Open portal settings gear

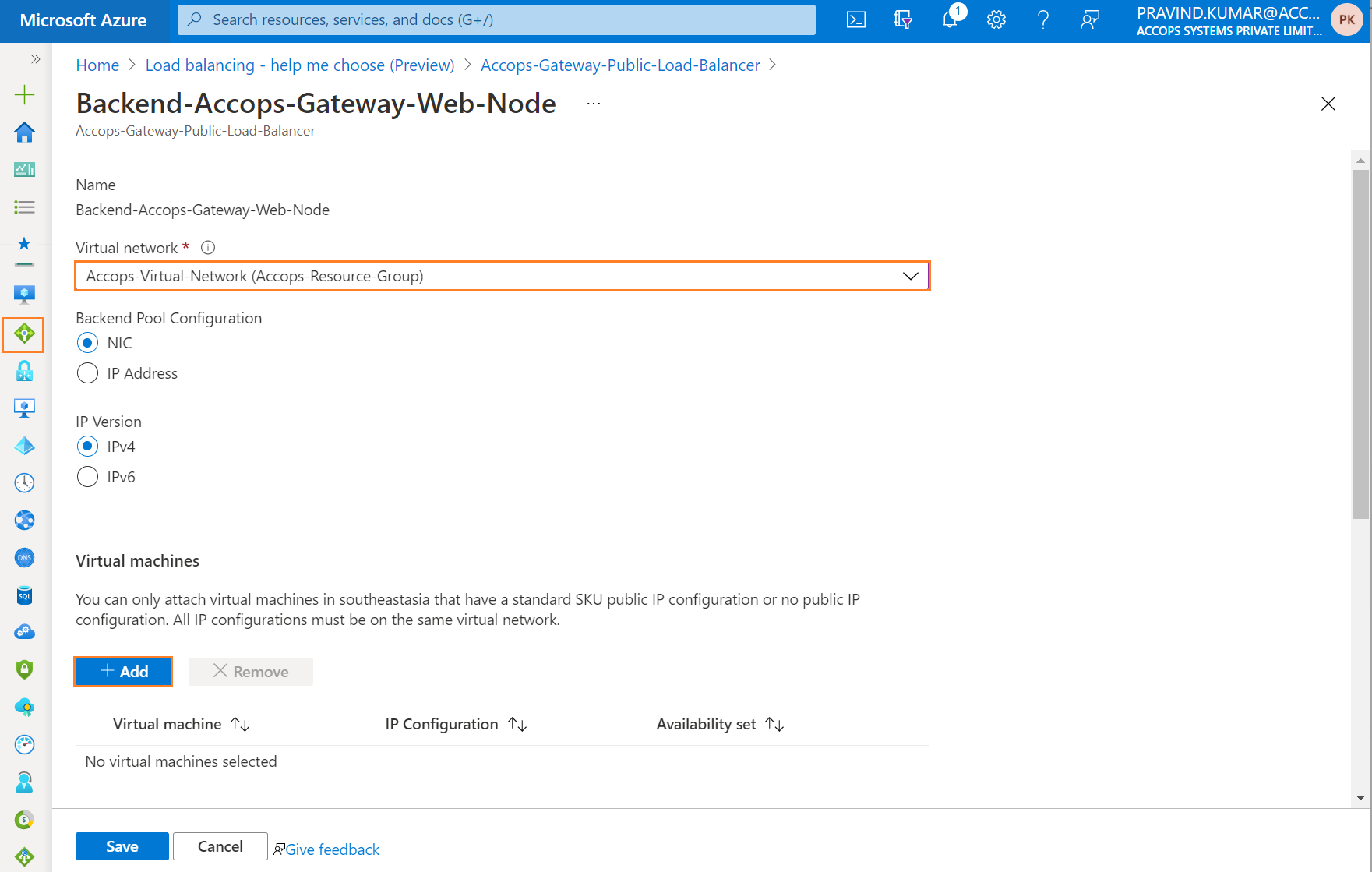point(996,20)
